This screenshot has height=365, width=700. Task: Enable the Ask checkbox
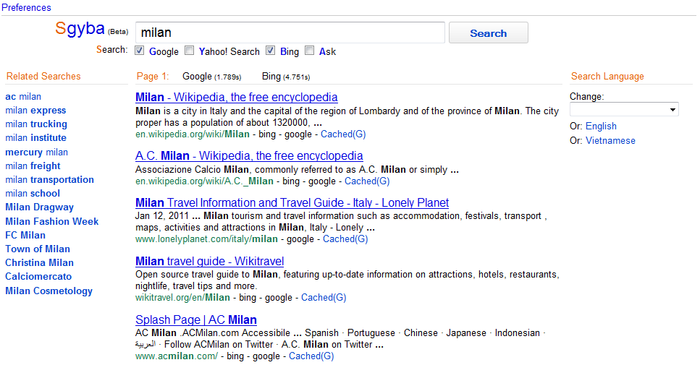point(309,50)
